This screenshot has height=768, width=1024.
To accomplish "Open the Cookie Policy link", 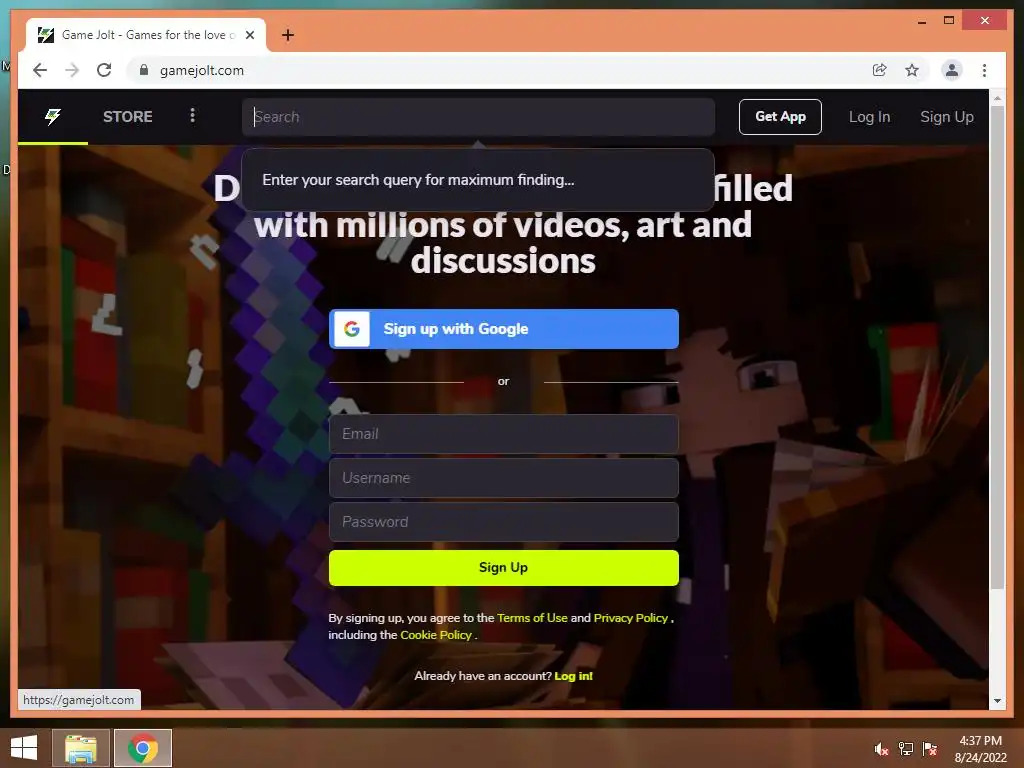I will click(436, 635).
